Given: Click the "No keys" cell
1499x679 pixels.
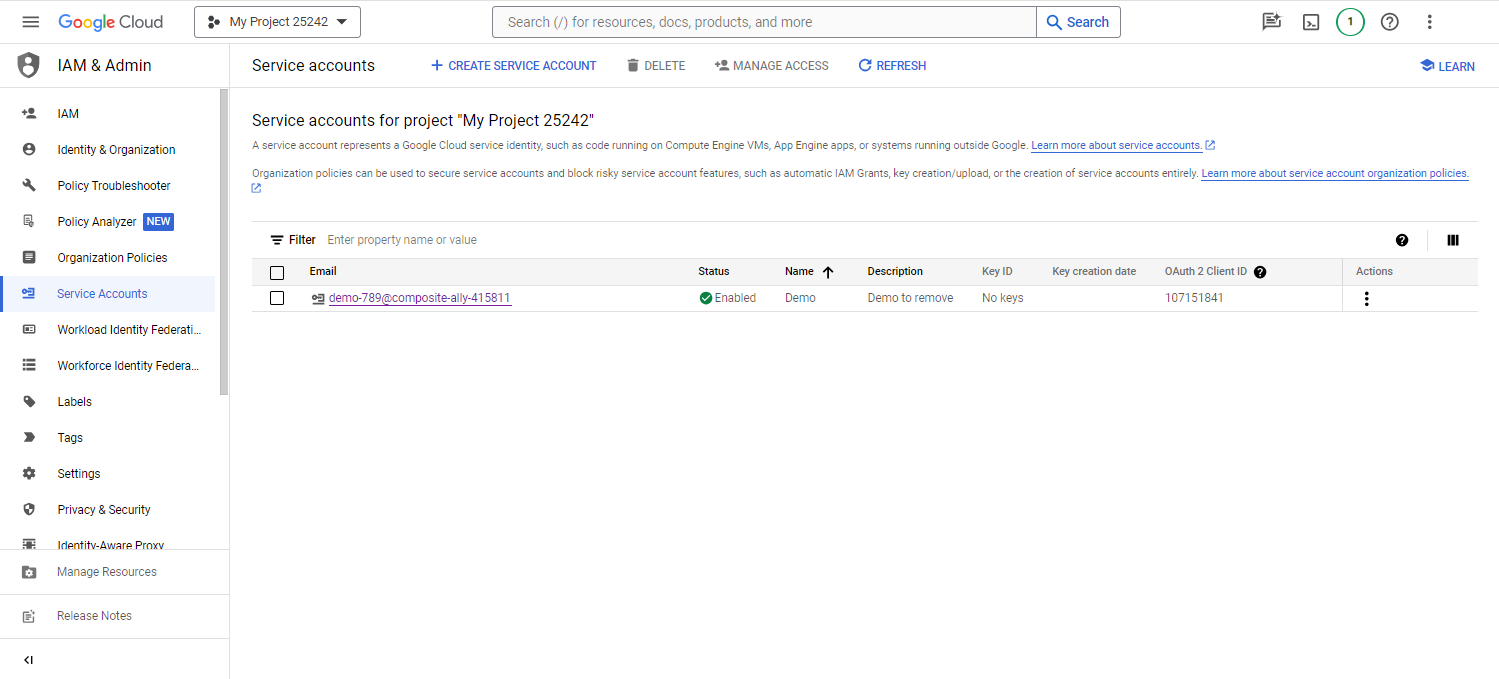Looking at the screenshot, I should (x=1002, y=298).
